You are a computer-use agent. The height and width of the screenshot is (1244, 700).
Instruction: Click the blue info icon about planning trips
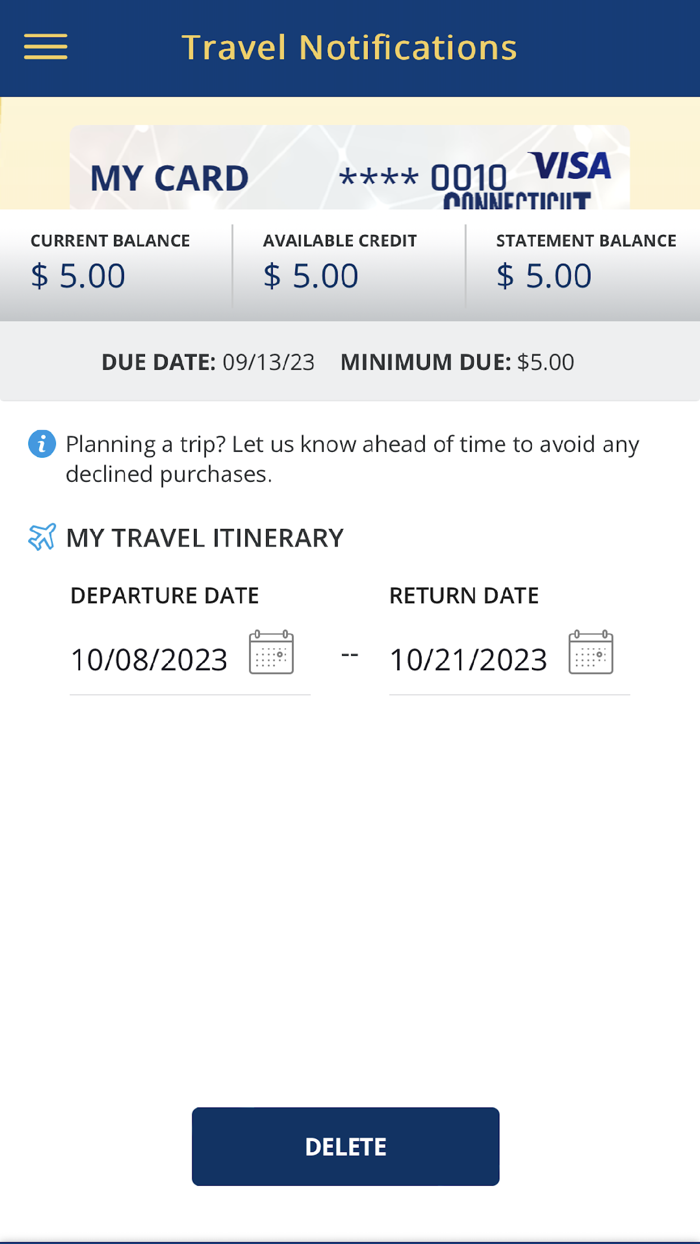41,442
